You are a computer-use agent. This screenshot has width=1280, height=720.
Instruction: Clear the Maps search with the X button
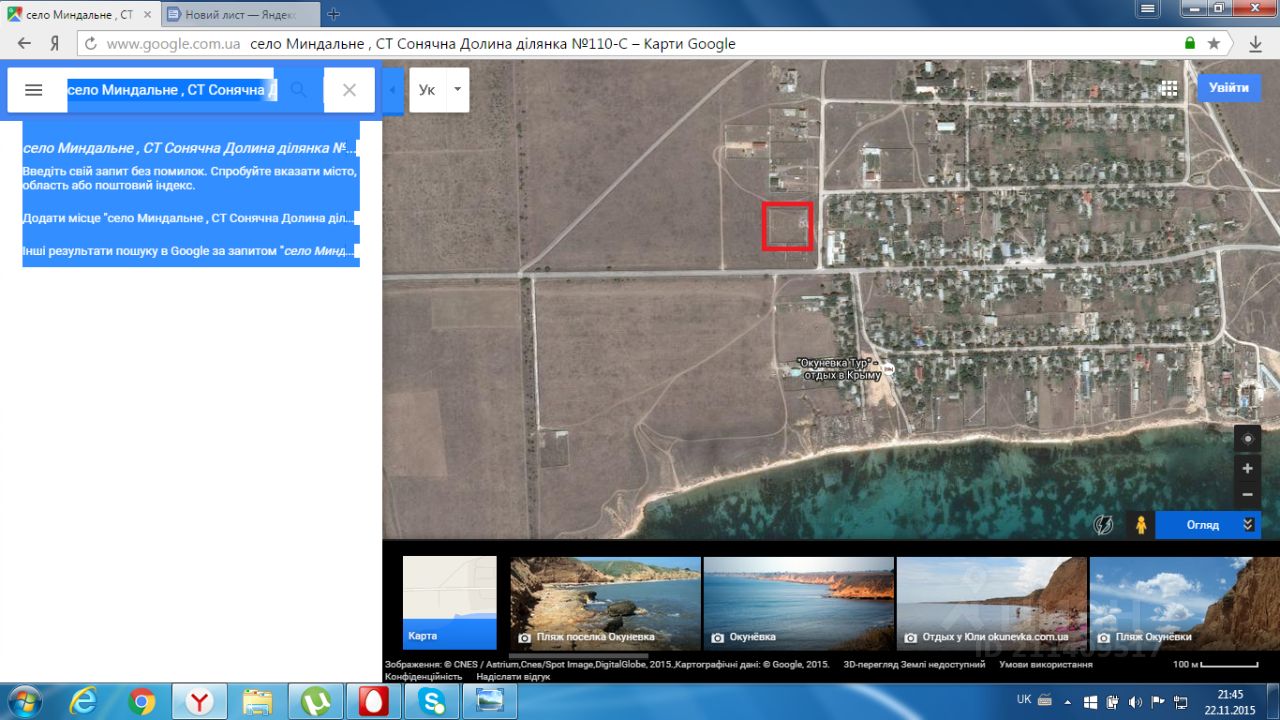tap(349, 90)
